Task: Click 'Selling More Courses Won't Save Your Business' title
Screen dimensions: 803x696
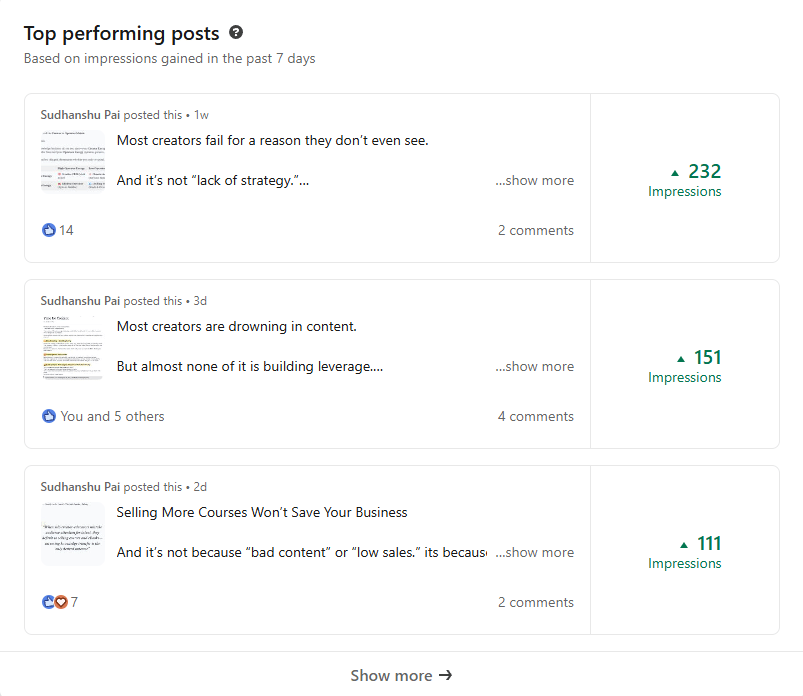Action: pyautogui.click(x=262, y=512)
